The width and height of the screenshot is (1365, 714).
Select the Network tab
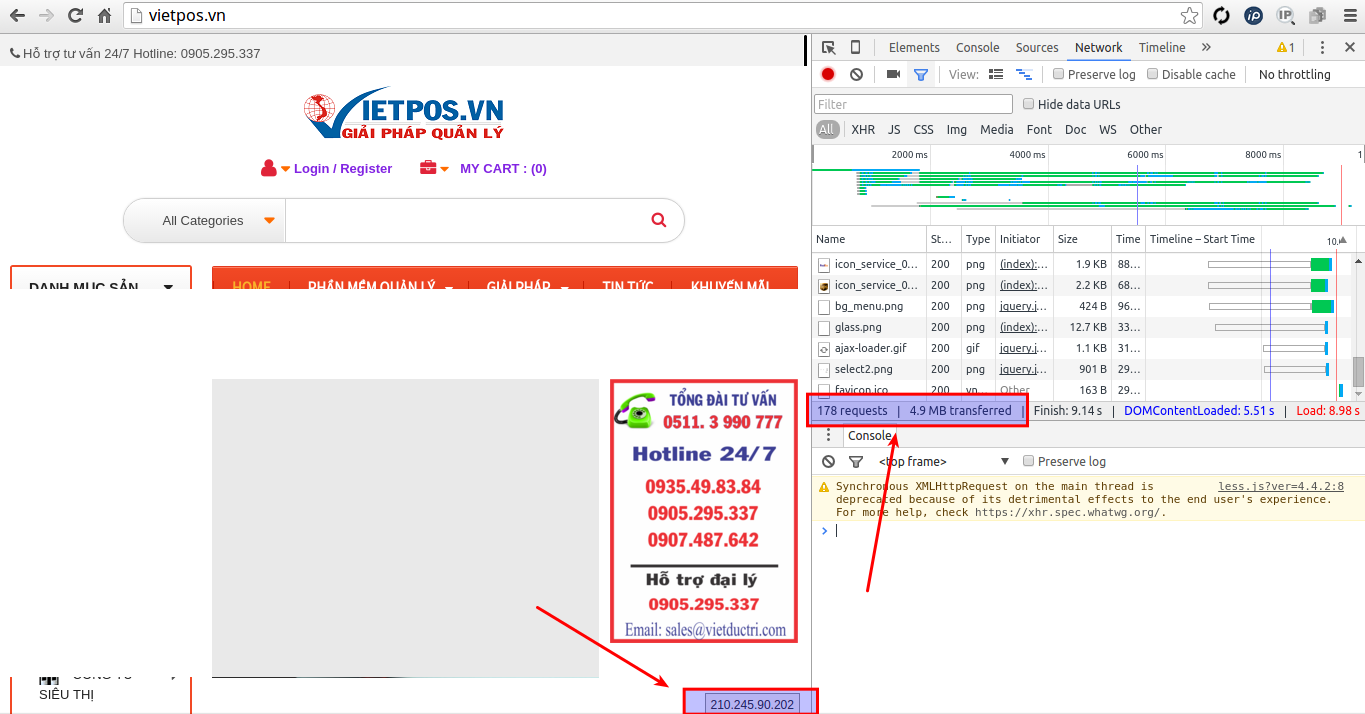[1099, 48]
